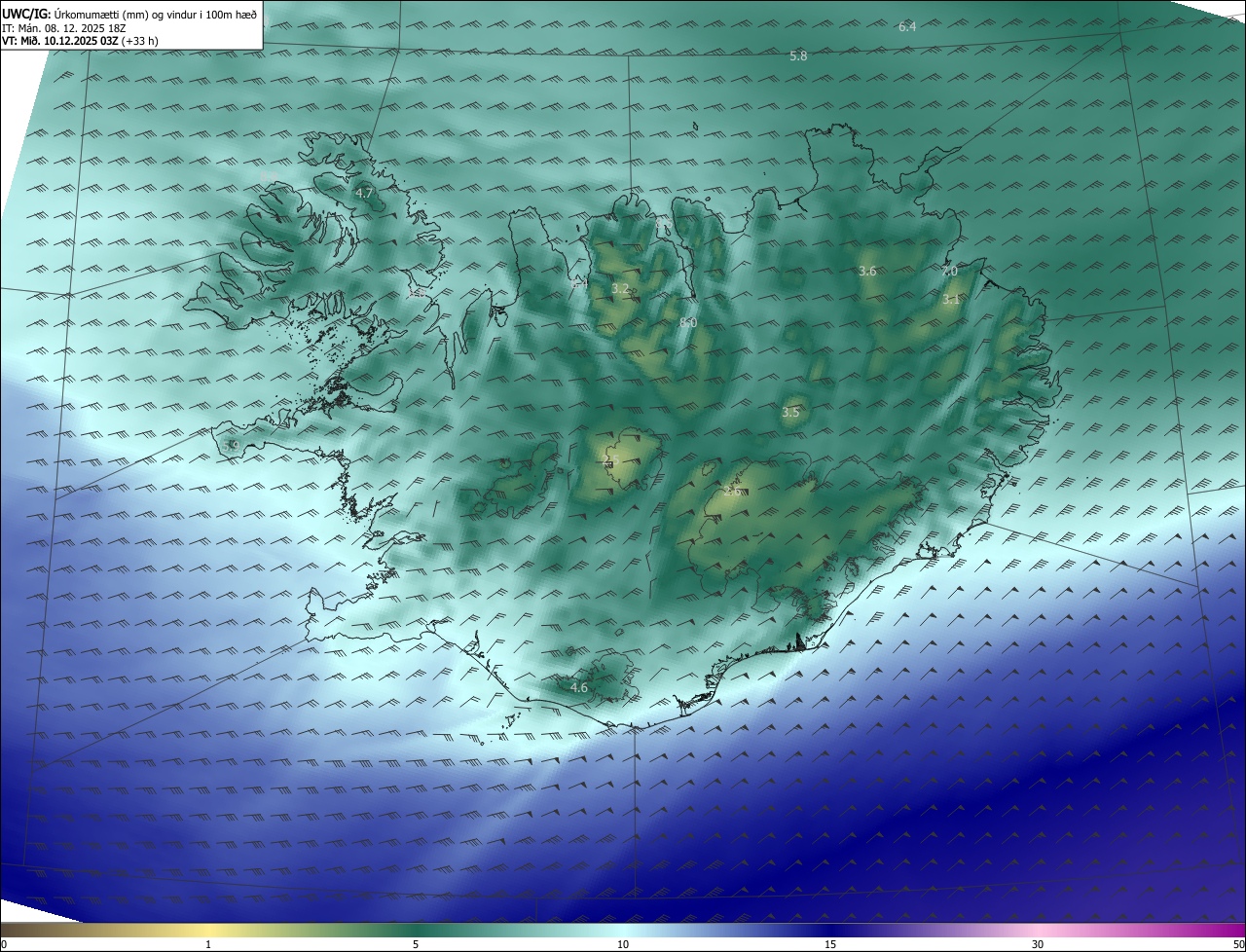
Task: Click the 3.6 value label on the map
Action: pos(867,271)
